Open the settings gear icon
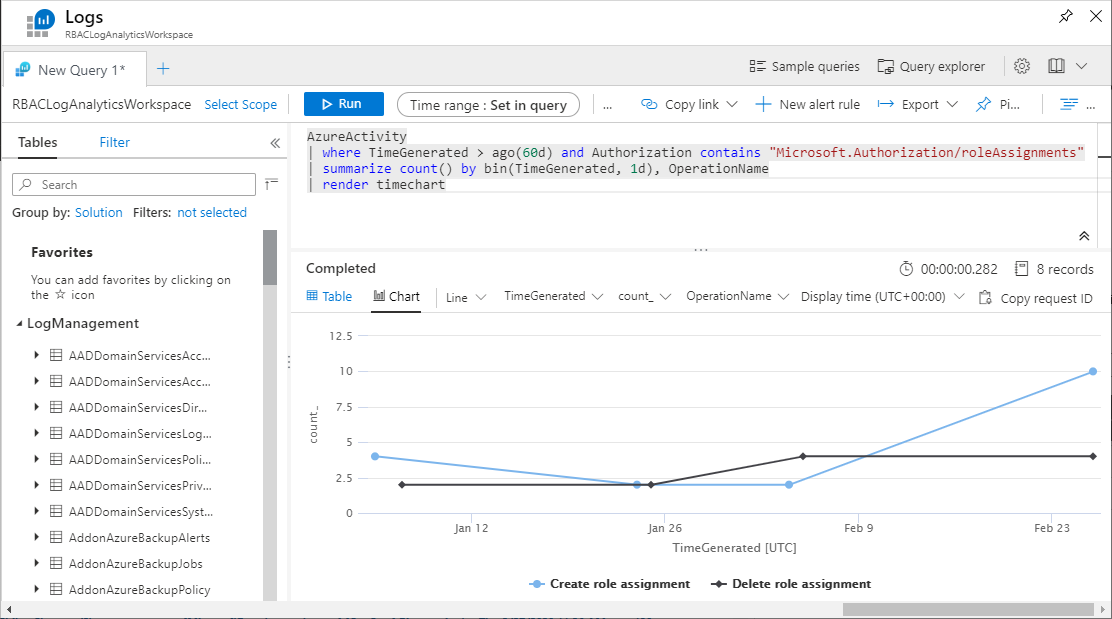 point(1021,66)
